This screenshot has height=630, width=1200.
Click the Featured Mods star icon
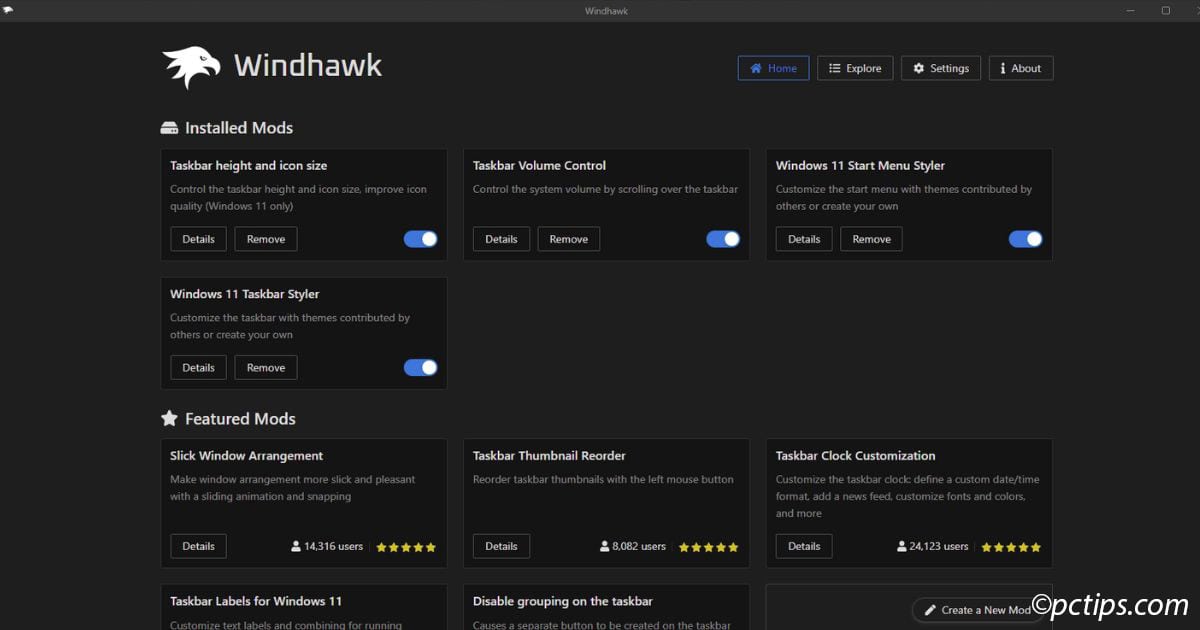click(168, 418)
